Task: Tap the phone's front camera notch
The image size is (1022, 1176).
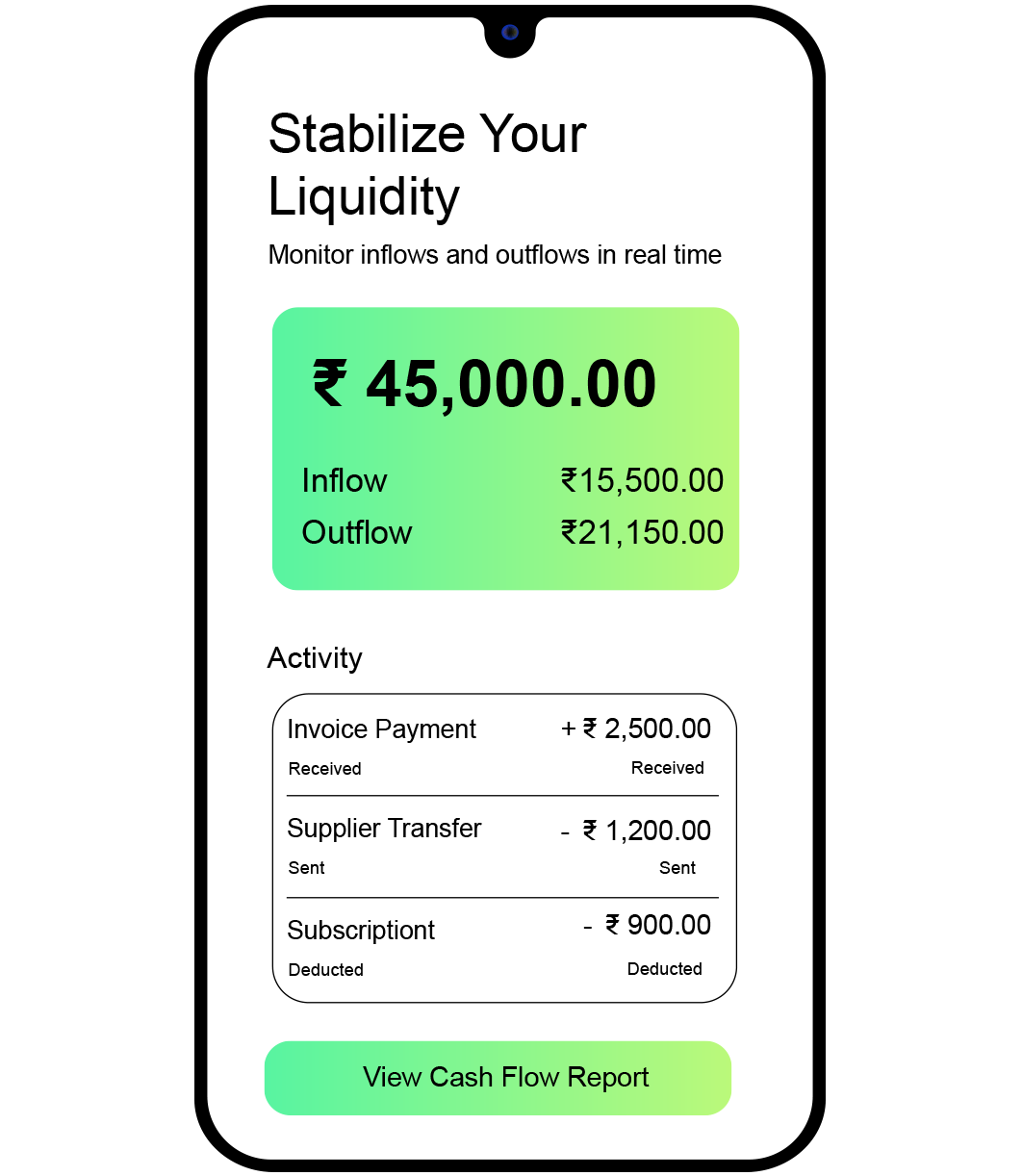Action: point(509,32)
